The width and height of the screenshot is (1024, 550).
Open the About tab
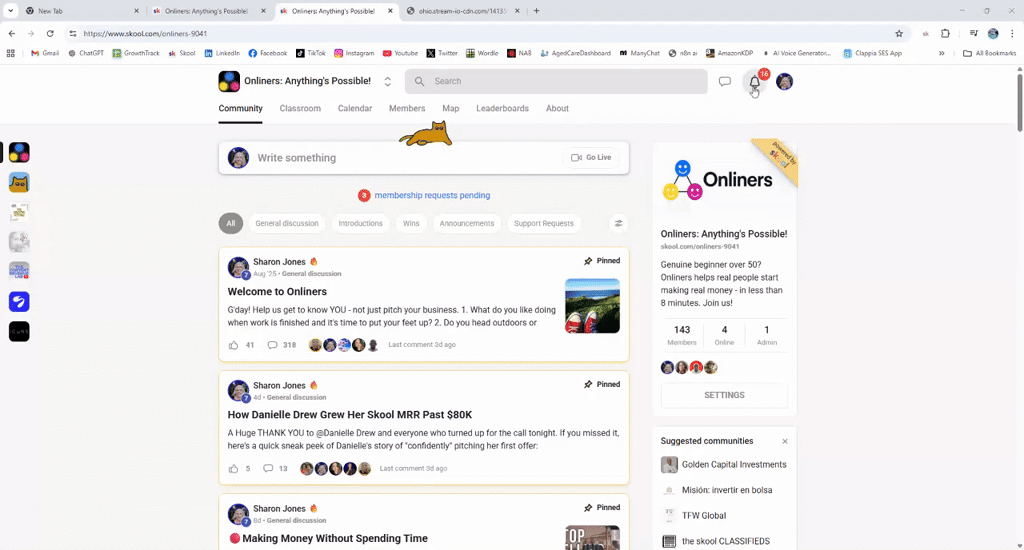click(557, 108)
